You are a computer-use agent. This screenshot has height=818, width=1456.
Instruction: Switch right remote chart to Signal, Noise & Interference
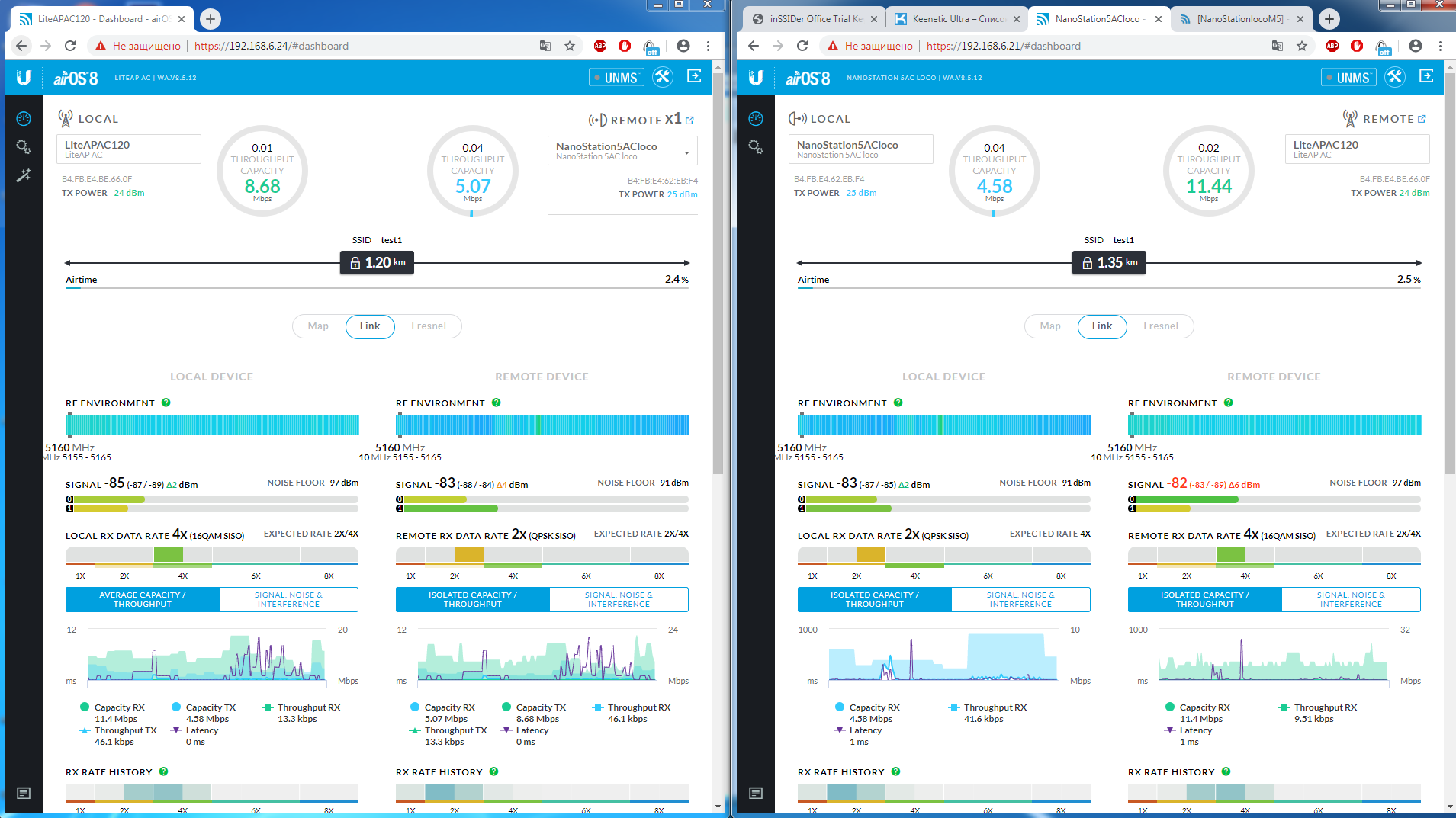click(1351, 599)
